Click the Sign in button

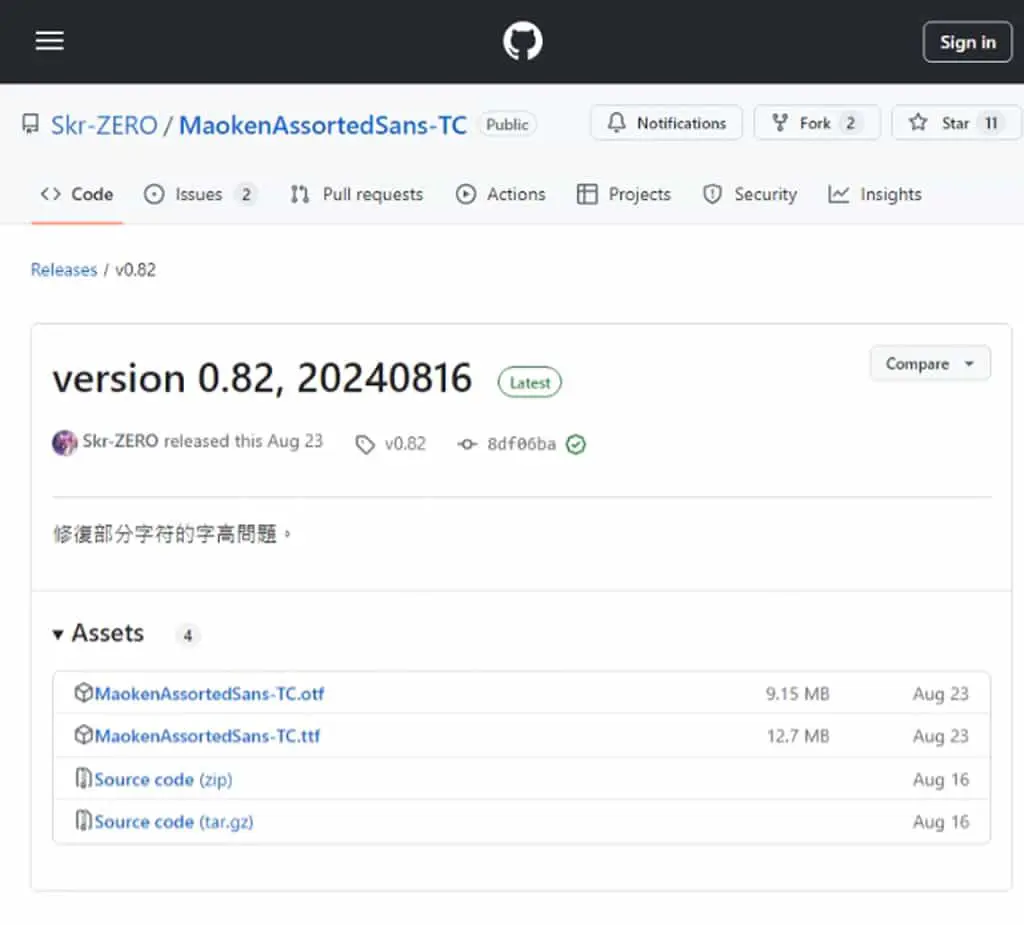click(967, 42)
